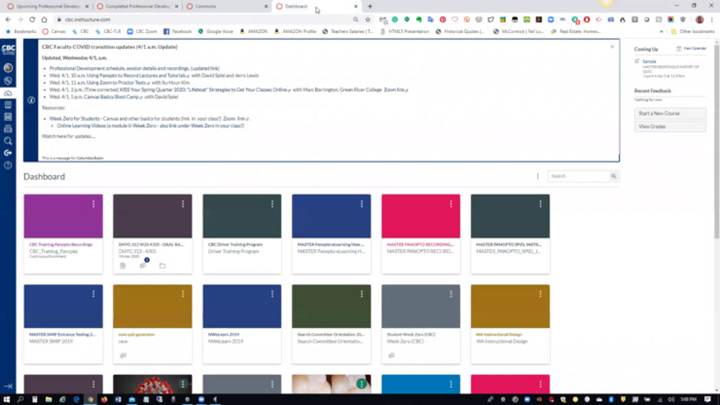
Task: Click the dashboard search magnifier button
Action: (x=613, y=176)
